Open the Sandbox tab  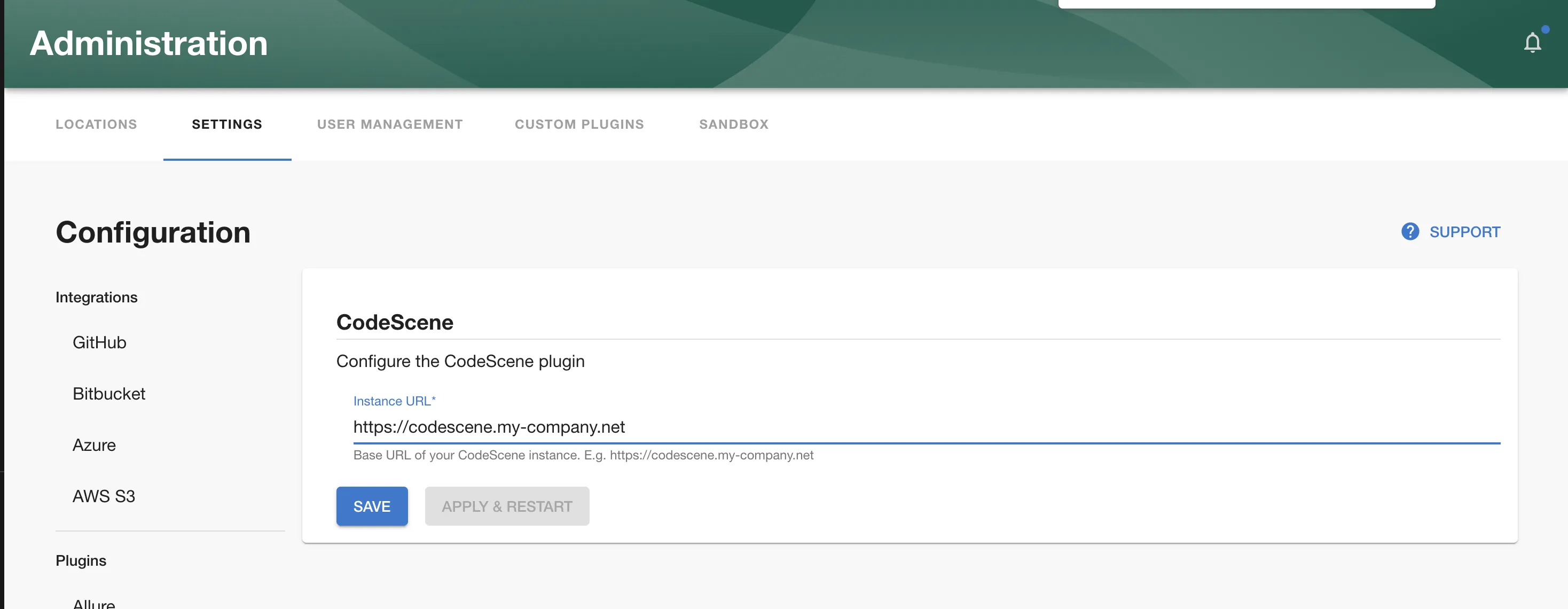[x=733, y=124]
